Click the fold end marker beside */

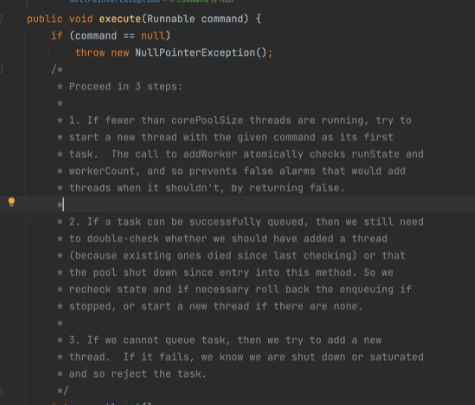coord(1,391)
